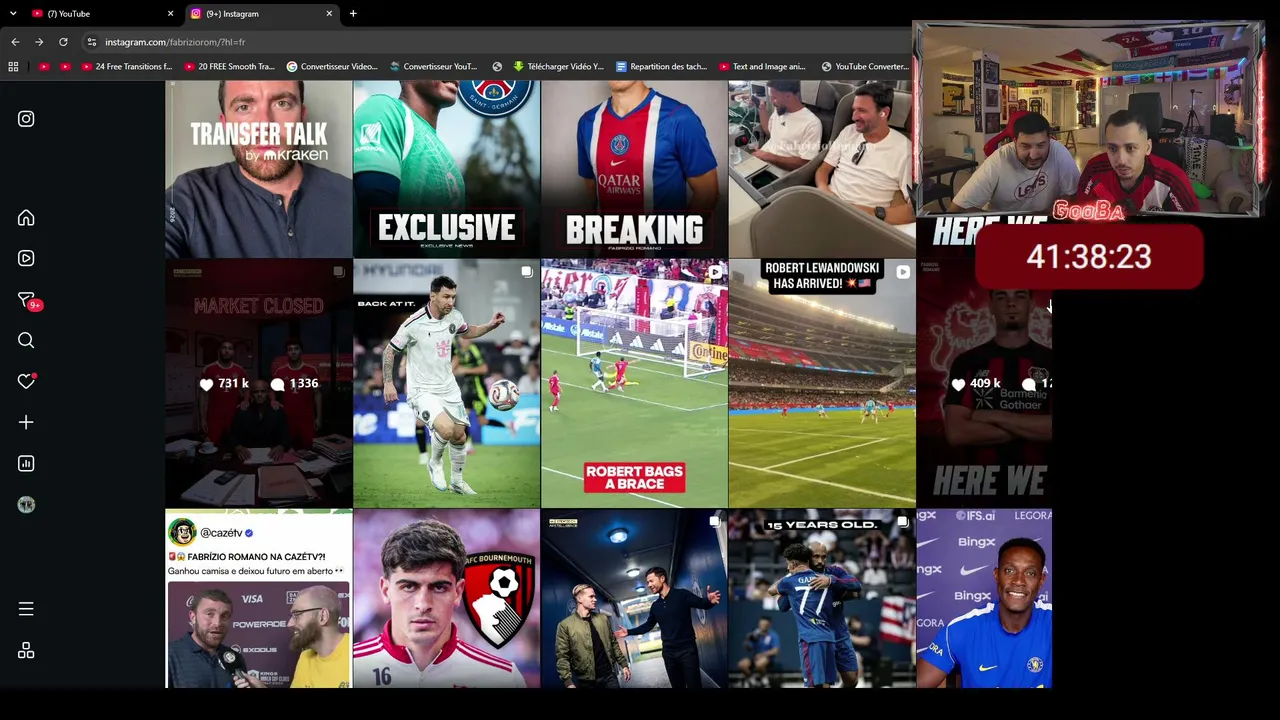This screenshot has width=1280, height=720.
Task: Open your profile avatar in the sidebar
Action: coord(26,505)
